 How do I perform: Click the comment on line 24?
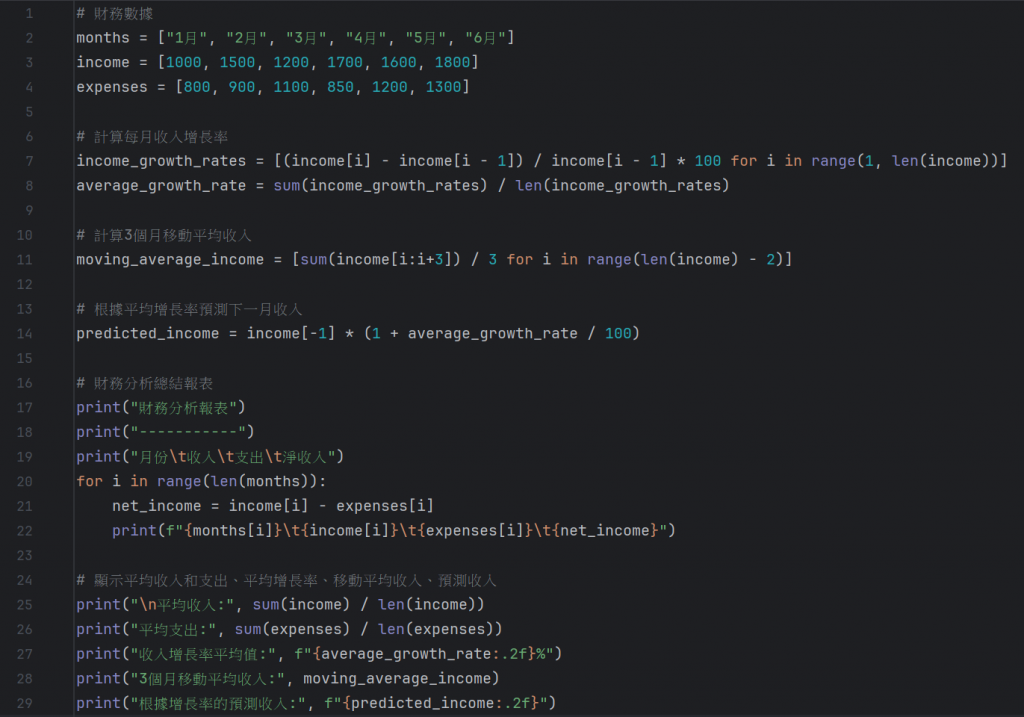pos(286,581)
